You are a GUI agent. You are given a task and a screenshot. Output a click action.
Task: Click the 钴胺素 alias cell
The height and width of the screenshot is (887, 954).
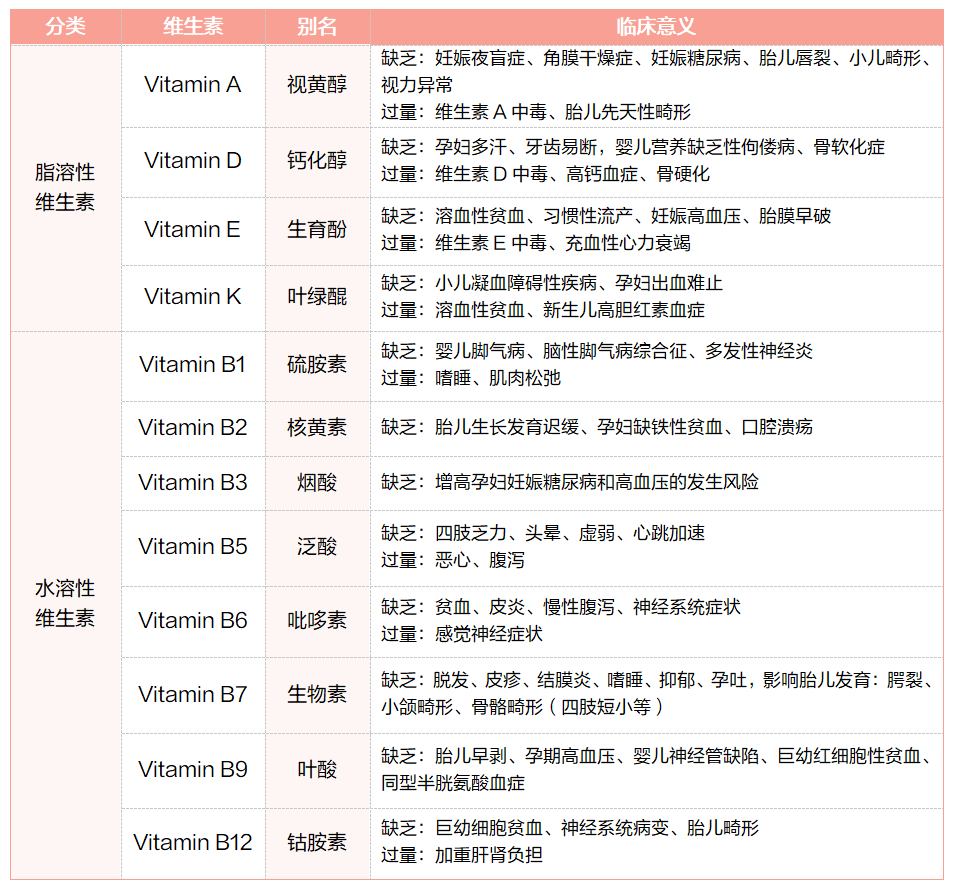[317, 843]
